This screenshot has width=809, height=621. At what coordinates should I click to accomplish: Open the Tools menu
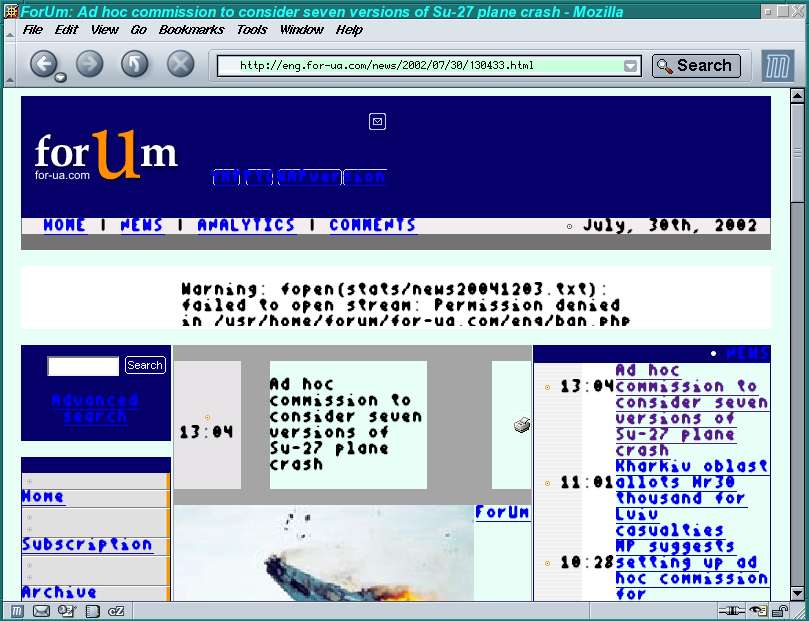pyautogui.click(x=252, y=30)
